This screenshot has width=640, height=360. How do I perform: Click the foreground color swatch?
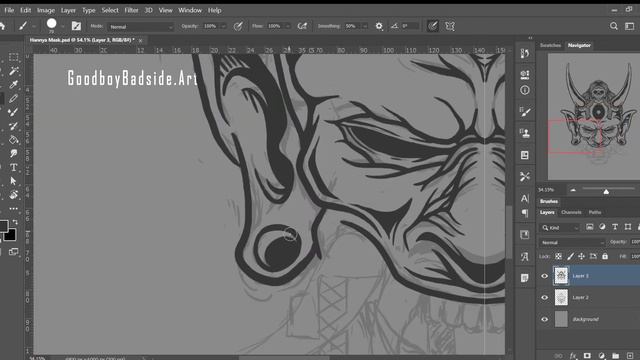(3, 226)
